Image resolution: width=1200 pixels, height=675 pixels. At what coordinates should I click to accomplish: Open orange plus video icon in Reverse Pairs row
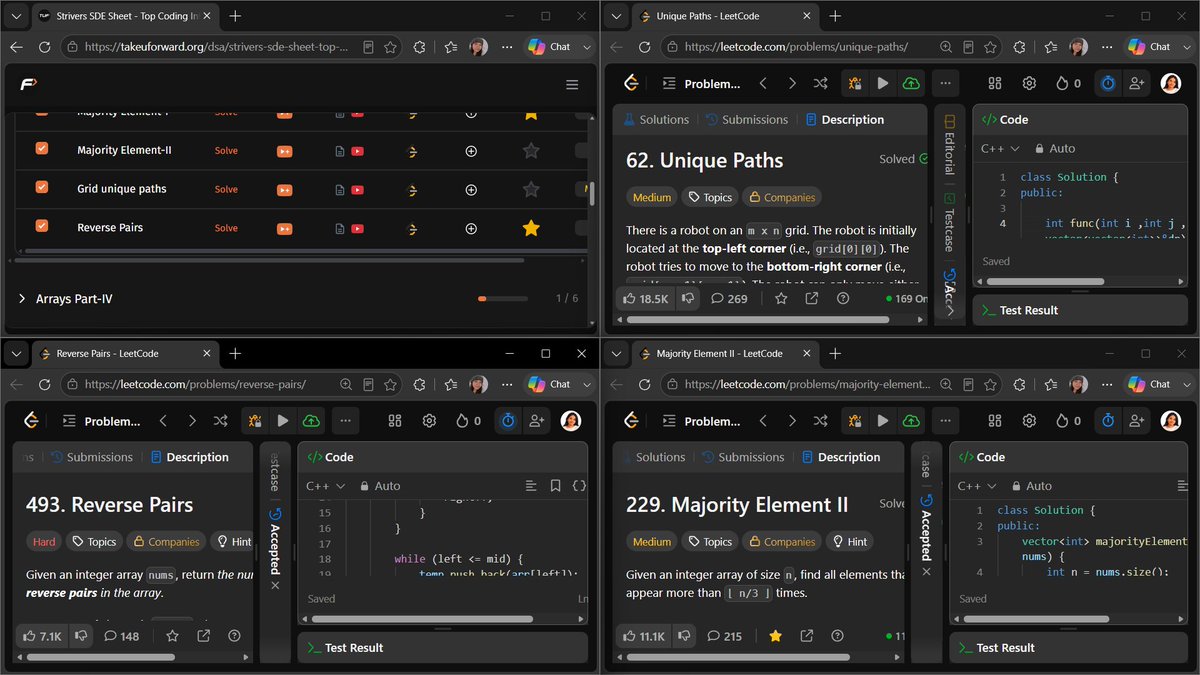click(284, 228)
